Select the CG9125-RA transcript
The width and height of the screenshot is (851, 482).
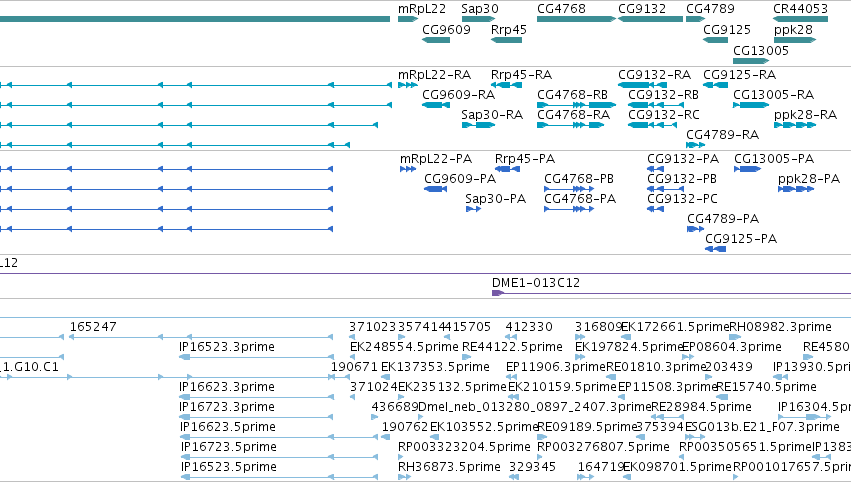[x=715, y=85]
